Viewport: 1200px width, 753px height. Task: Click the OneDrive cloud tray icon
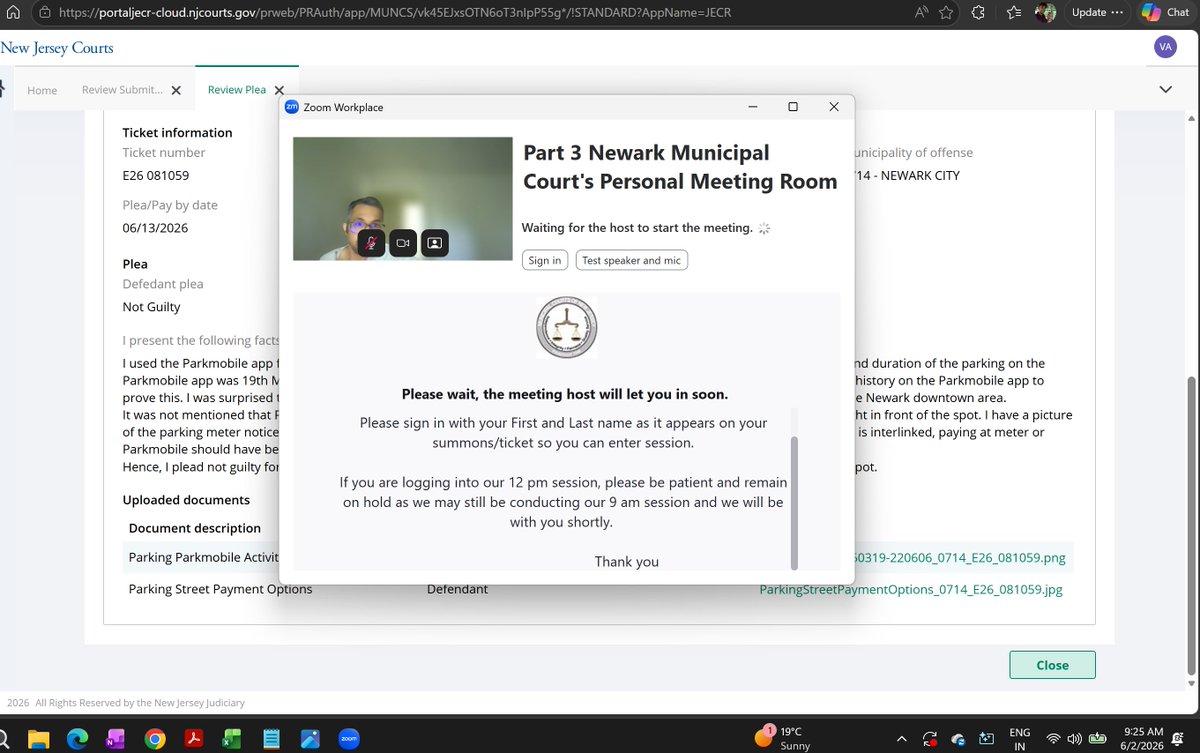(958, 739)
